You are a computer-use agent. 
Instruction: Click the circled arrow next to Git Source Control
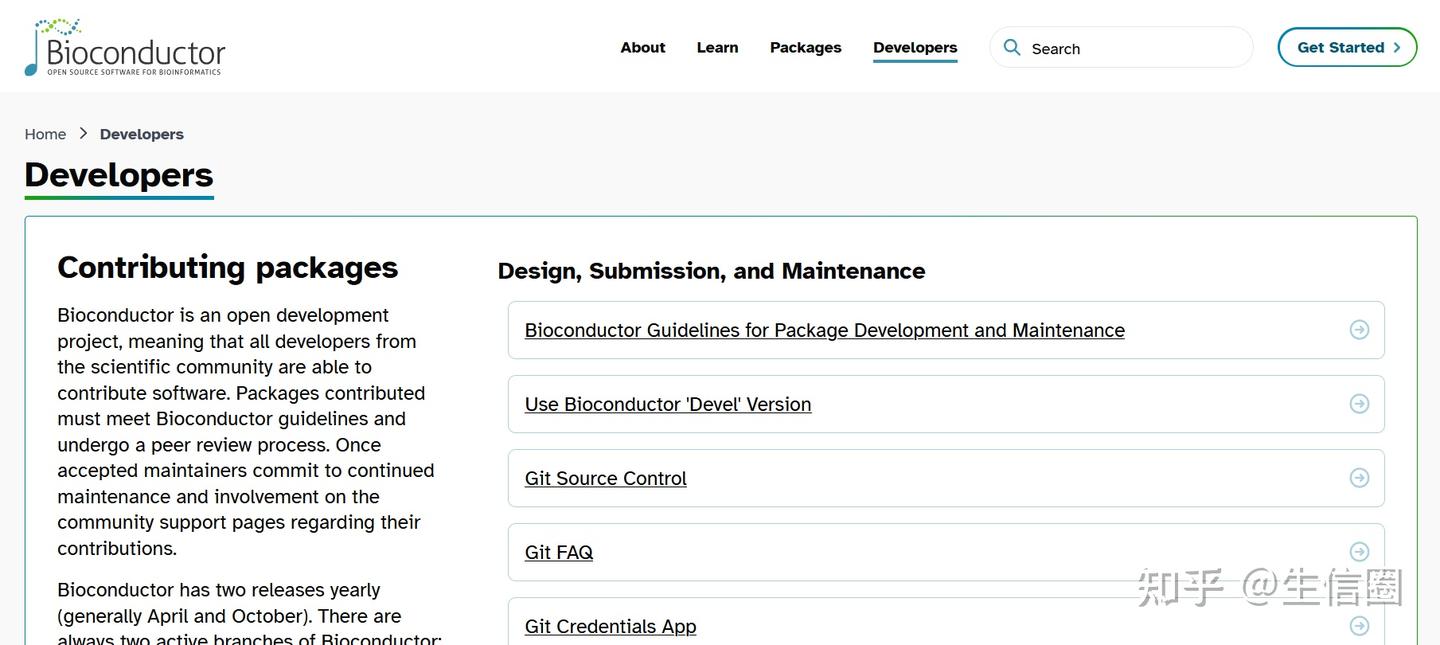(x=1358, y=476)
